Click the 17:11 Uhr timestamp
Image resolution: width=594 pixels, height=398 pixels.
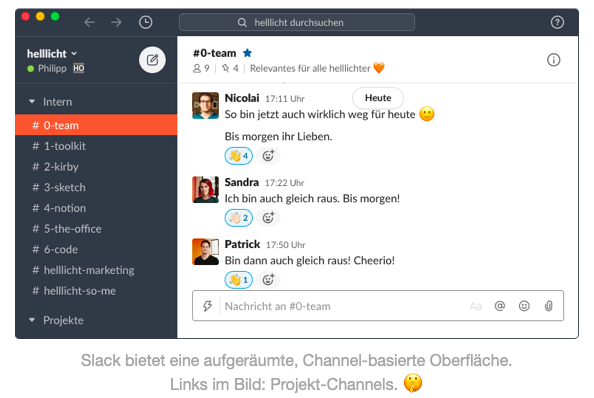point(285,99)
